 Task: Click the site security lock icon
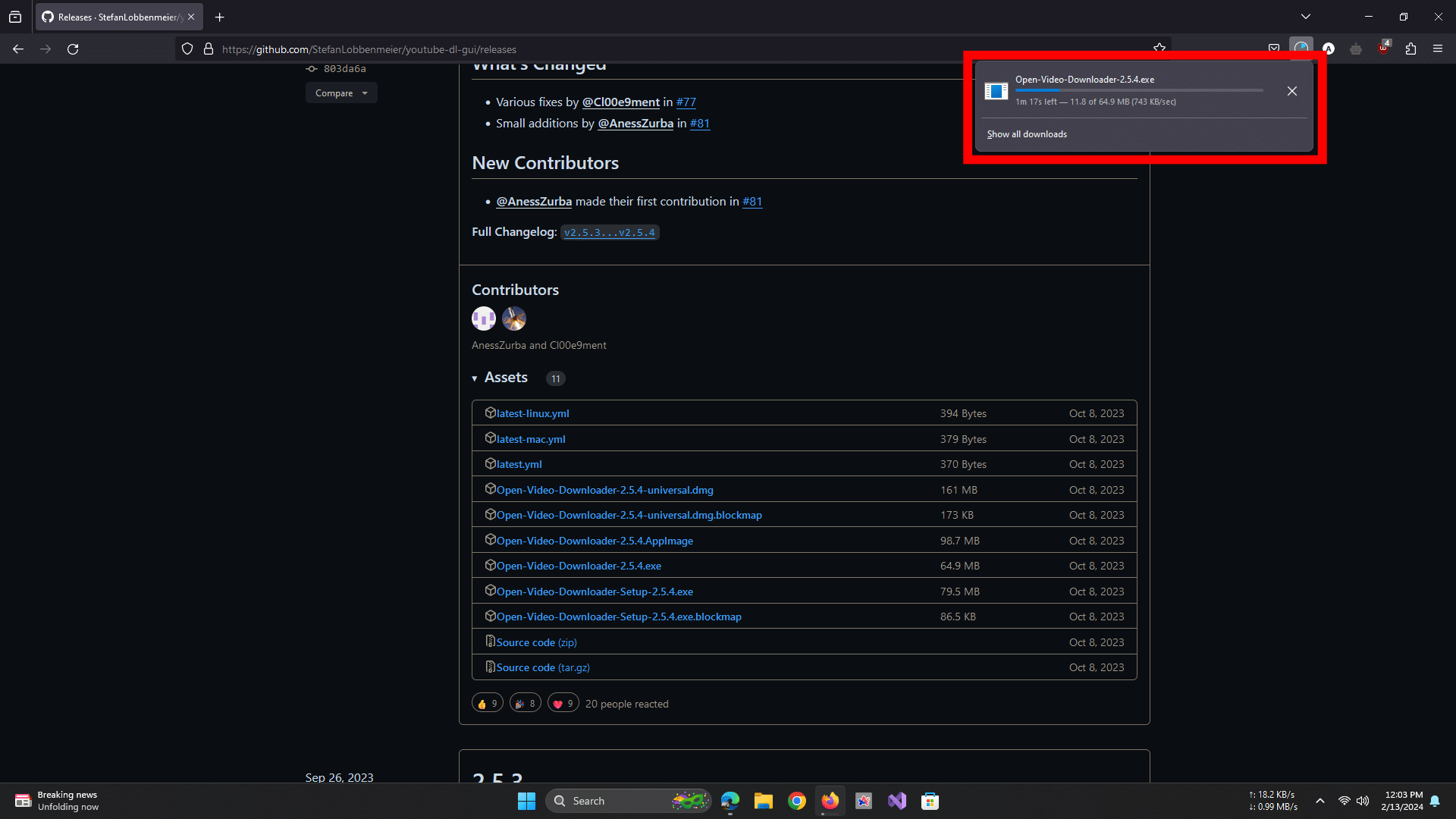(209, 49)
